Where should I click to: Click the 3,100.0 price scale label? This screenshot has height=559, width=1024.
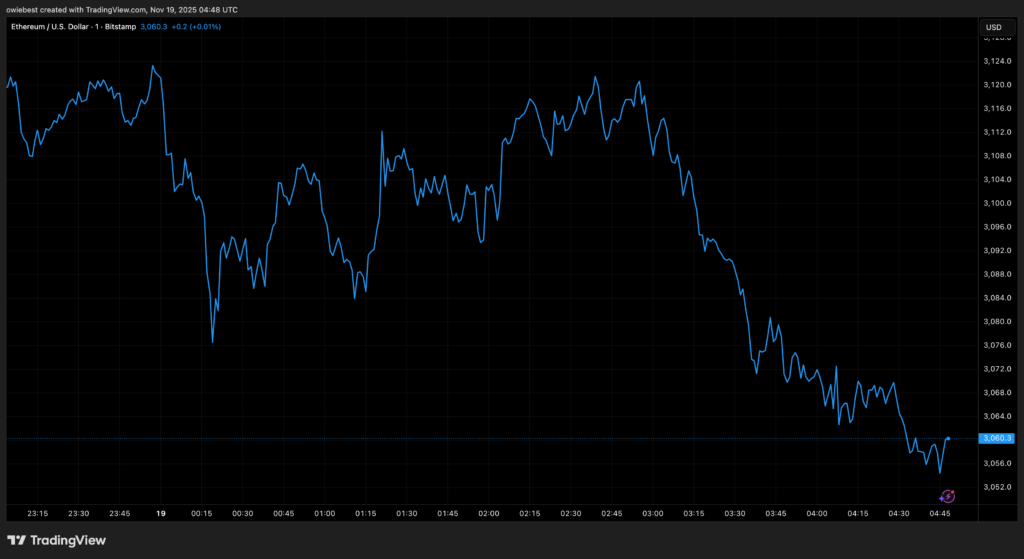point(998,203)
